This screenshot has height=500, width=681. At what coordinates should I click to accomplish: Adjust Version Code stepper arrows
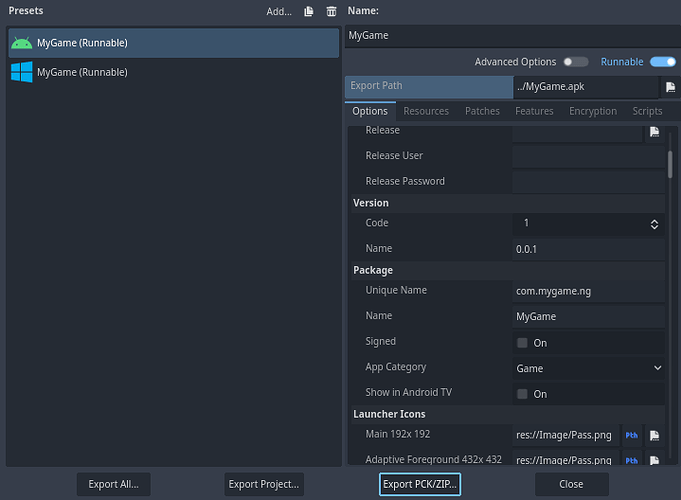[x=654, y=224]
